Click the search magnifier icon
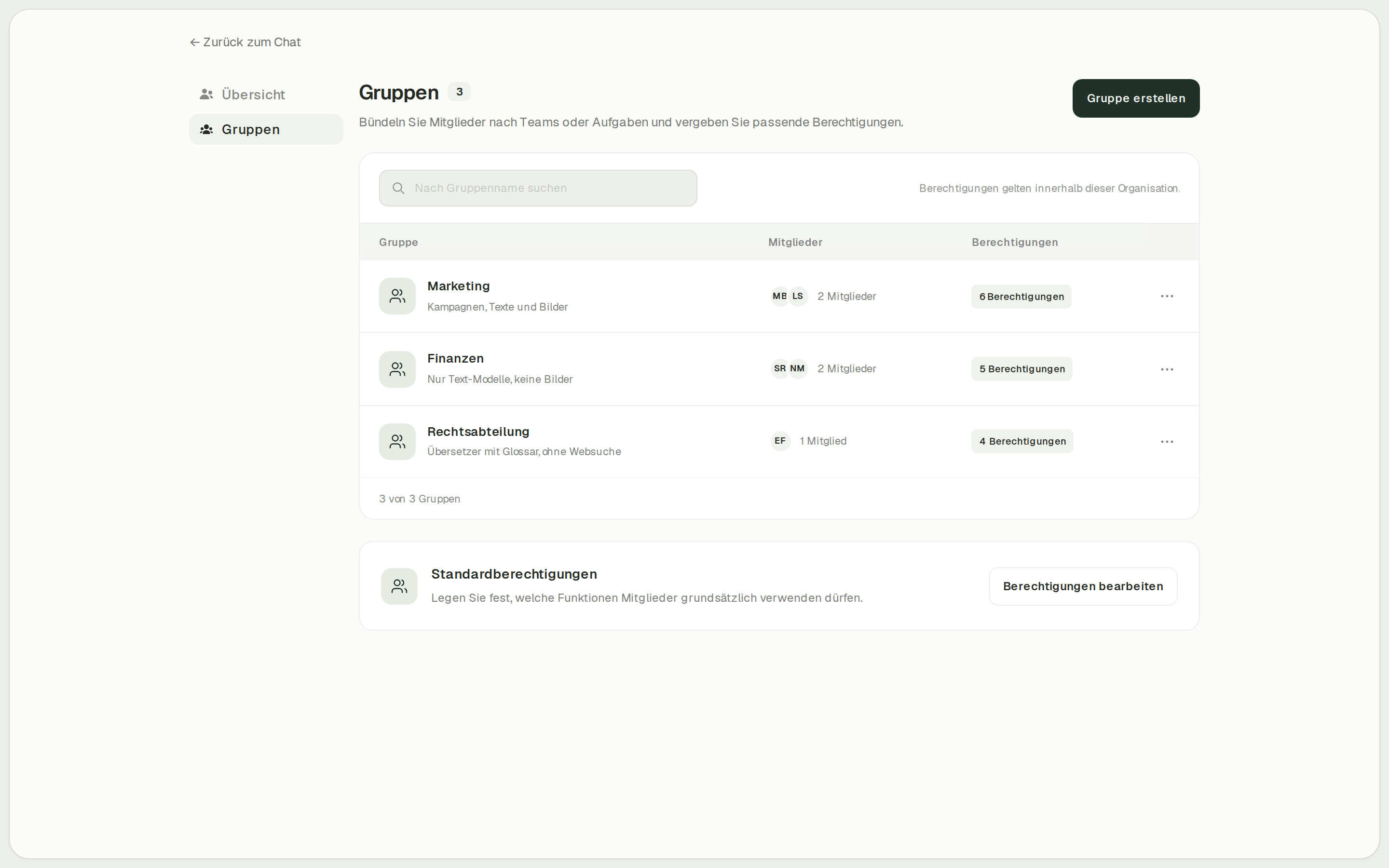The image size is (1389, 868). click(x=398, y=188)
